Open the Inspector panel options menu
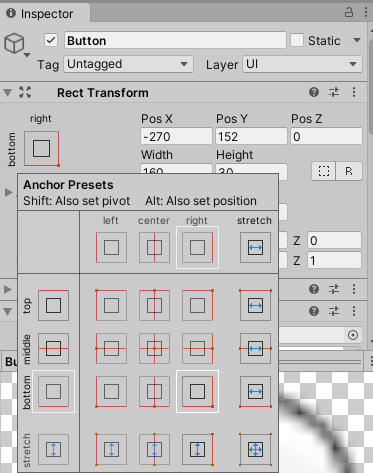Screen dimensions: 373x473 click(366, 13)
